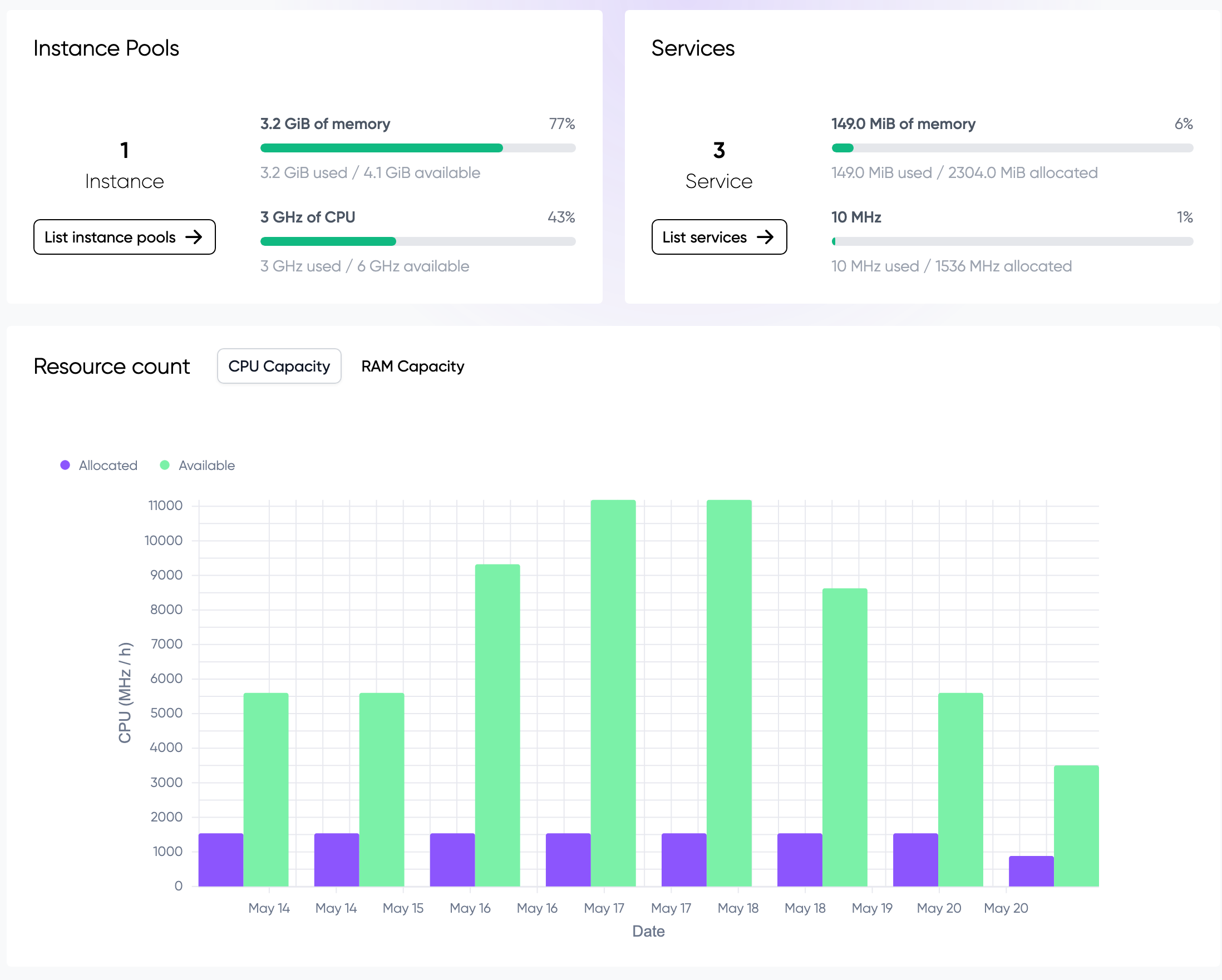Screen dimensions: 1222x980
Task: Click services 10 MHz CPU progress bar
Action: point(1012,241)
